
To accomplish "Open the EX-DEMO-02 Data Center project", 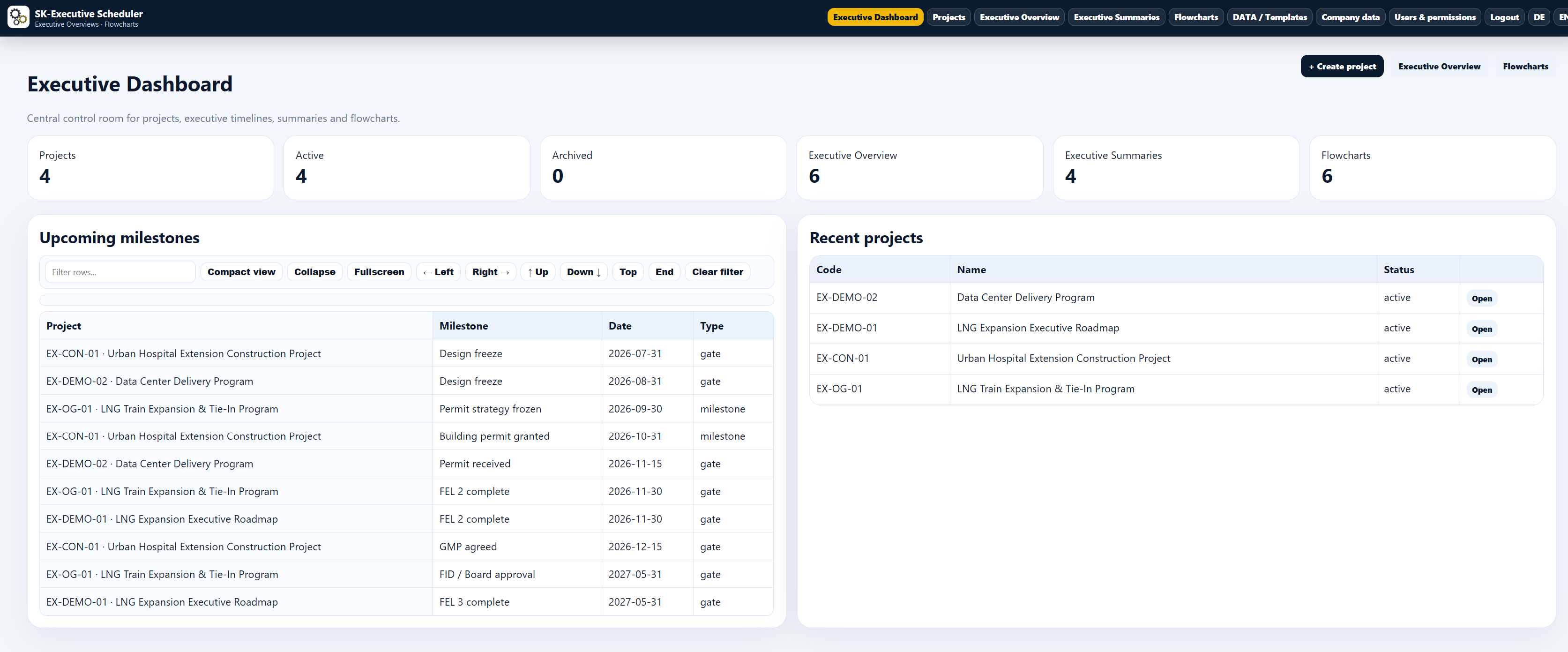I will pos(1482,299).
